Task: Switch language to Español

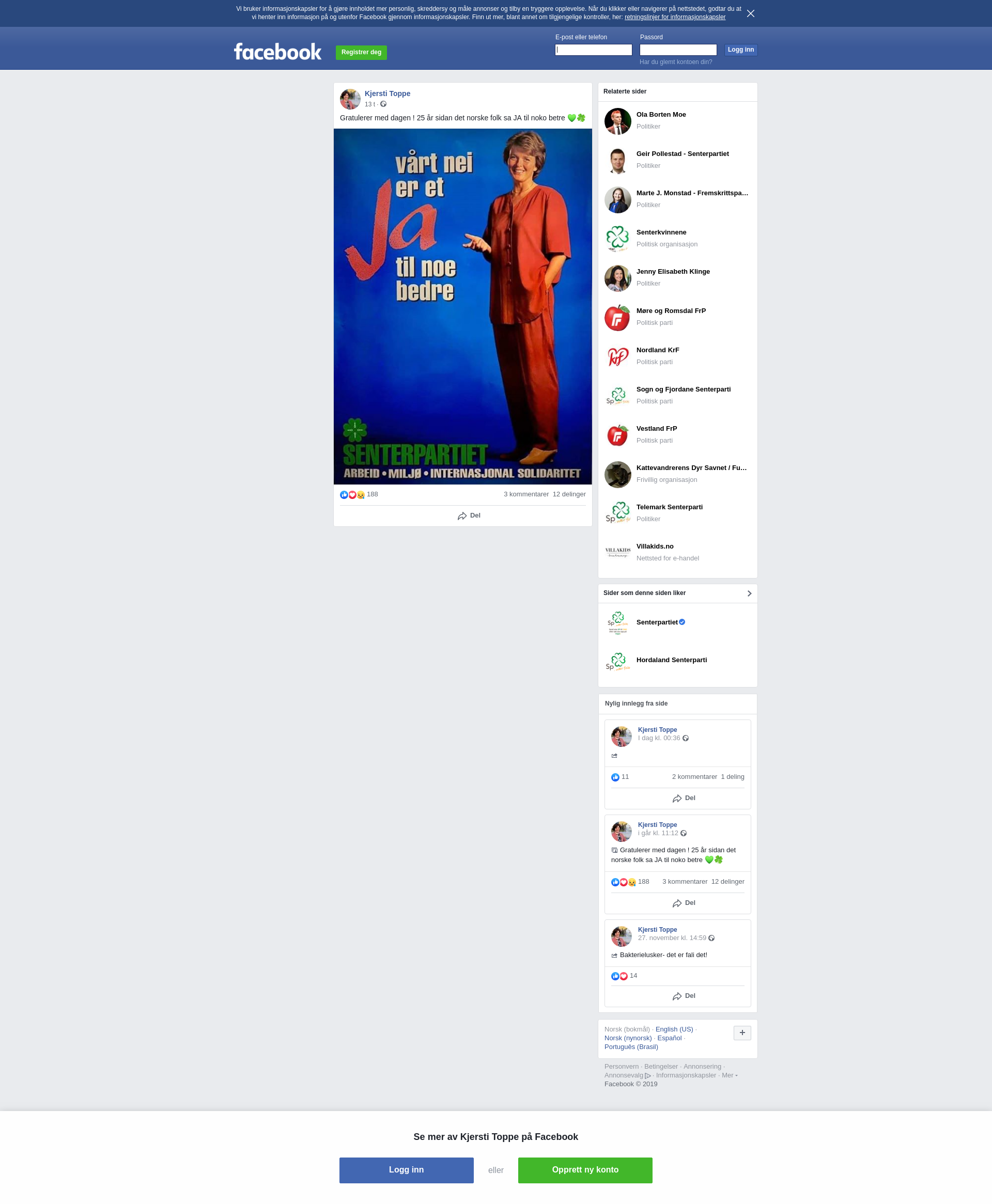Action: pos(669,1038)
